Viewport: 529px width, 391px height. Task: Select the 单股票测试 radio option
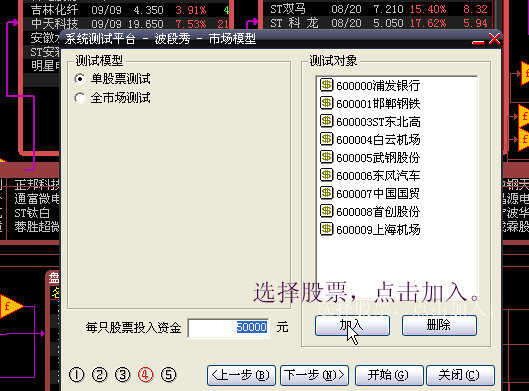80,79
